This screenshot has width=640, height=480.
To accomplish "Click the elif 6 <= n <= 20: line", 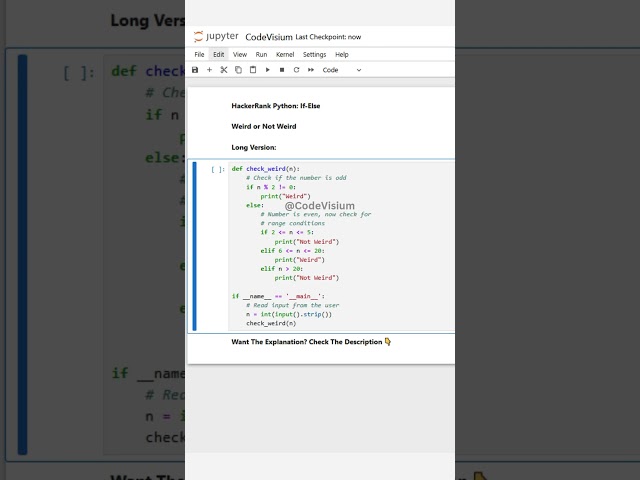I will 292,251.
